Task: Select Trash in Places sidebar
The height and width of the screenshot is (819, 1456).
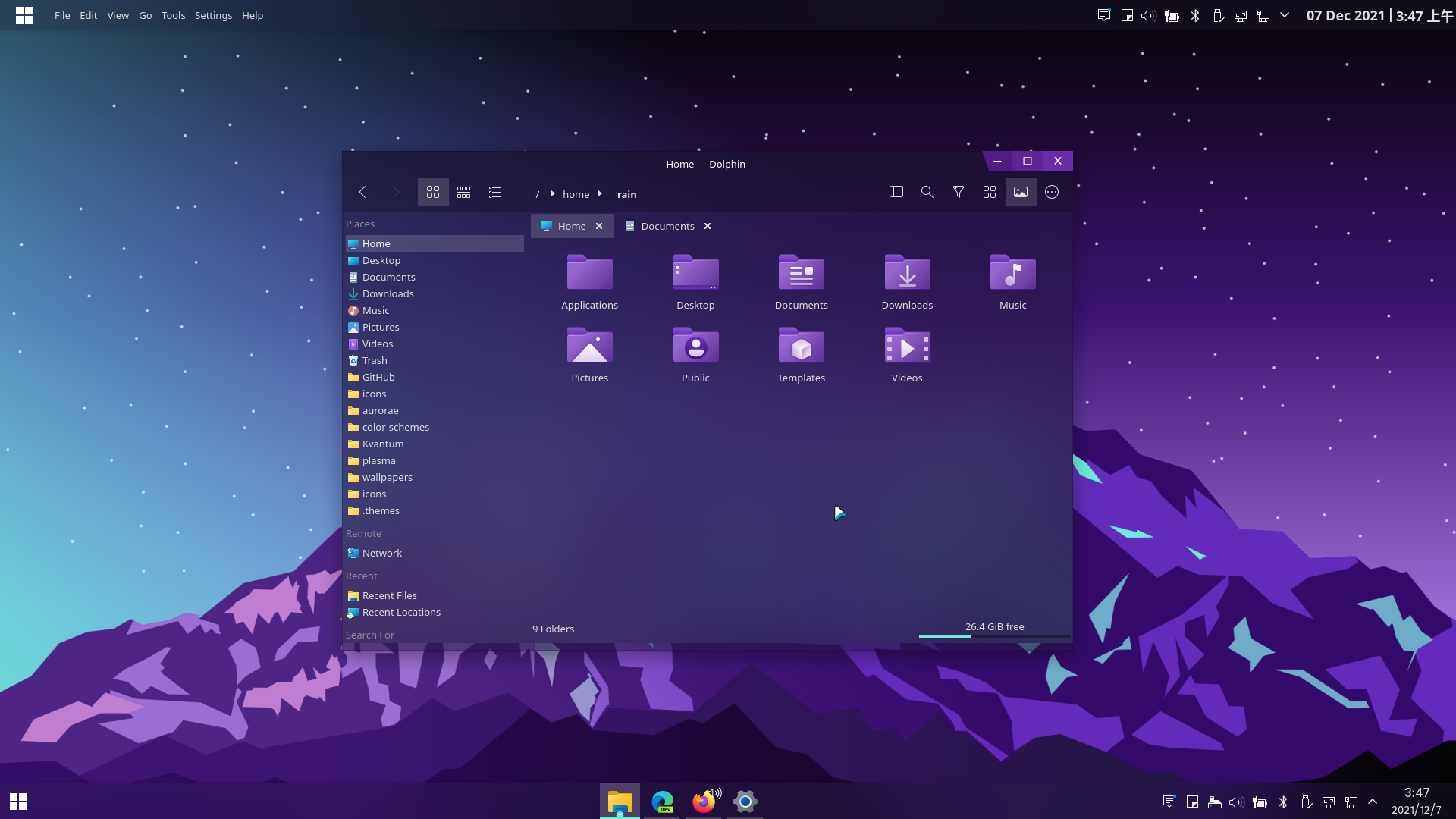Action: [435, 360]
